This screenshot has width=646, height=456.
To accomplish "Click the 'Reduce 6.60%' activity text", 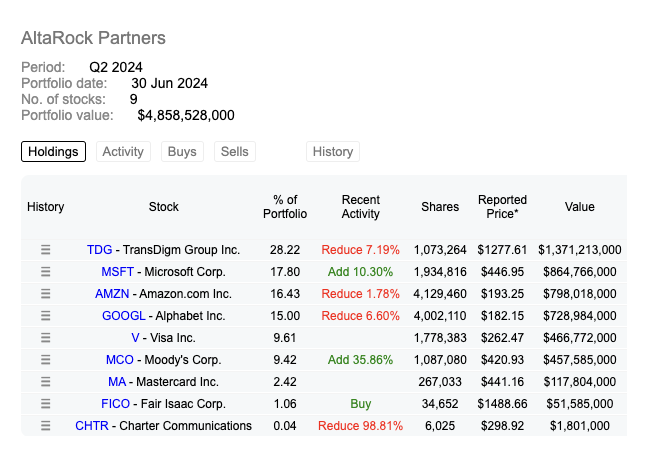I will pos(360,316).
